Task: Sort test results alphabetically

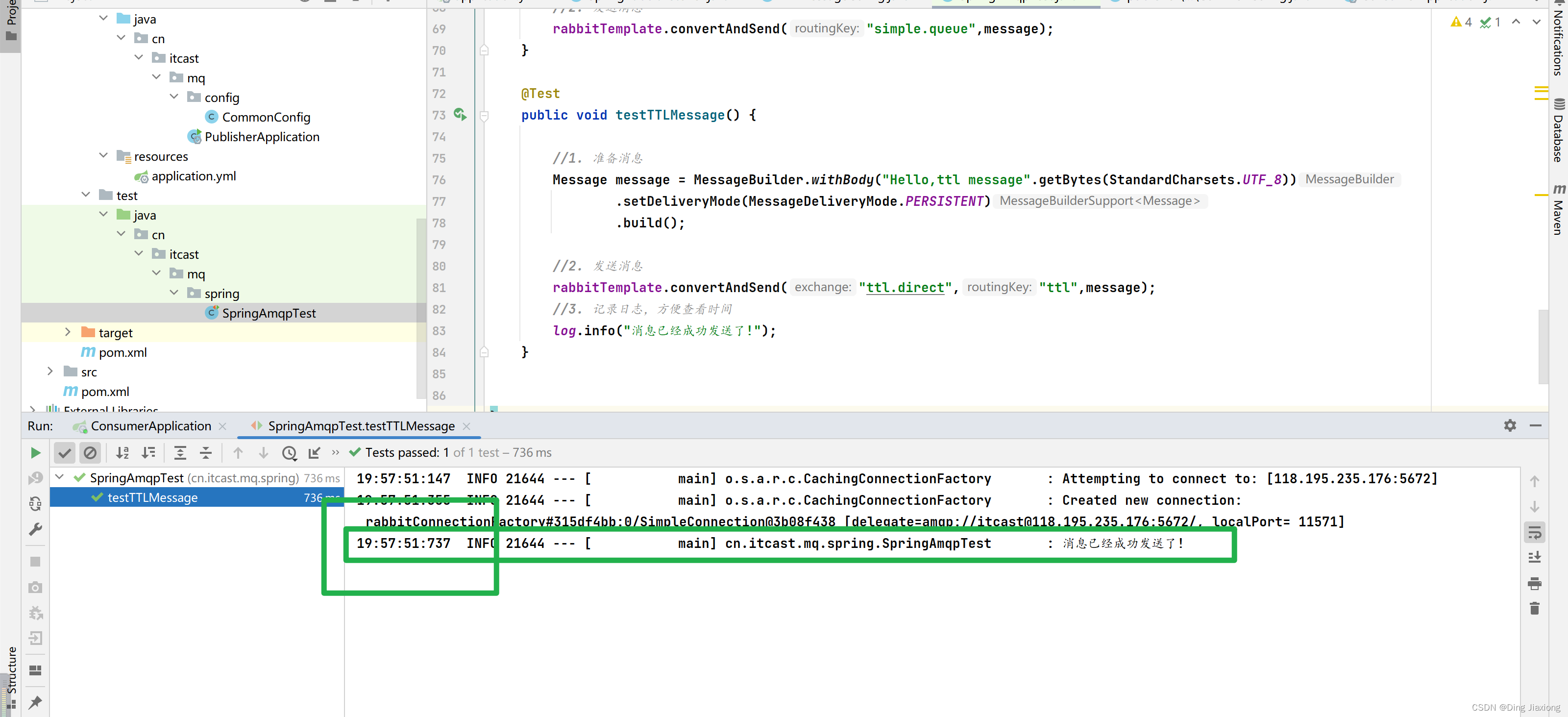Action: (x=122, y=453)
